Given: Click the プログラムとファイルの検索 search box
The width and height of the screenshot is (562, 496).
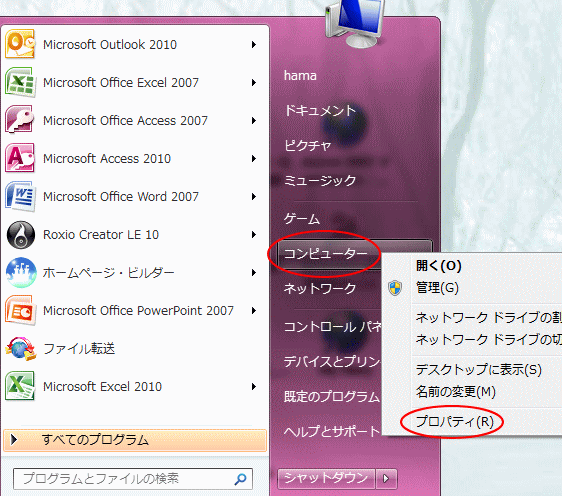Looking at the screenshot, I should point(133,479).
